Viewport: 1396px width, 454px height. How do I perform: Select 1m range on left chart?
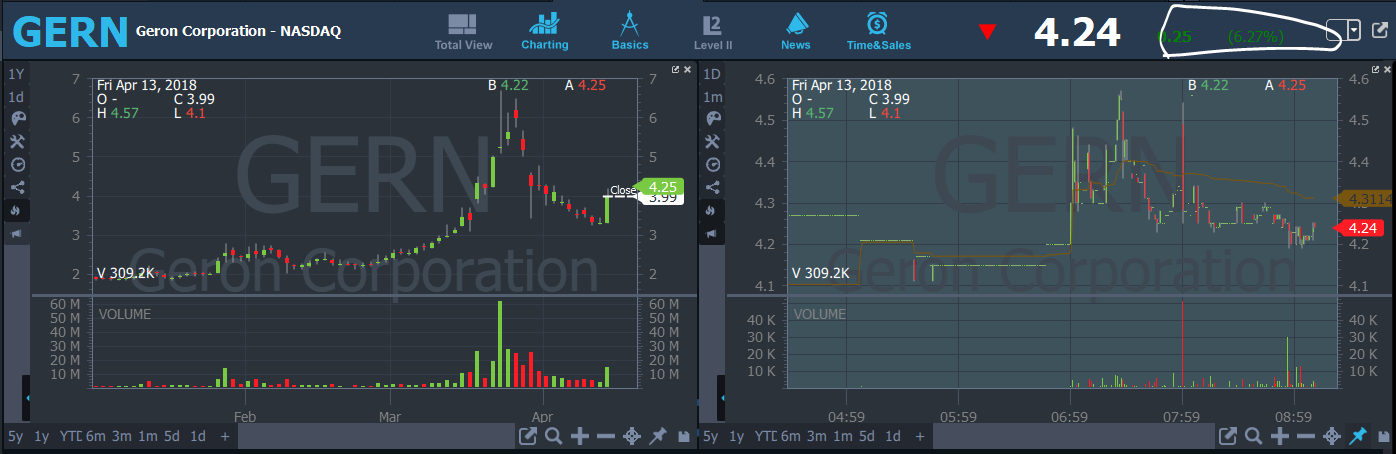pos(147,436)
